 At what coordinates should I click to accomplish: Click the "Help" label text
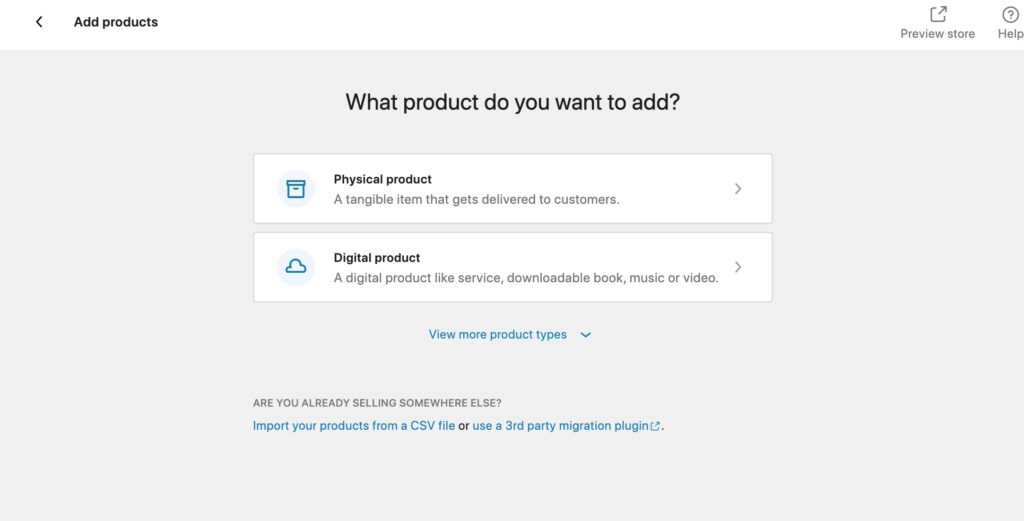tap(1010, 34)
